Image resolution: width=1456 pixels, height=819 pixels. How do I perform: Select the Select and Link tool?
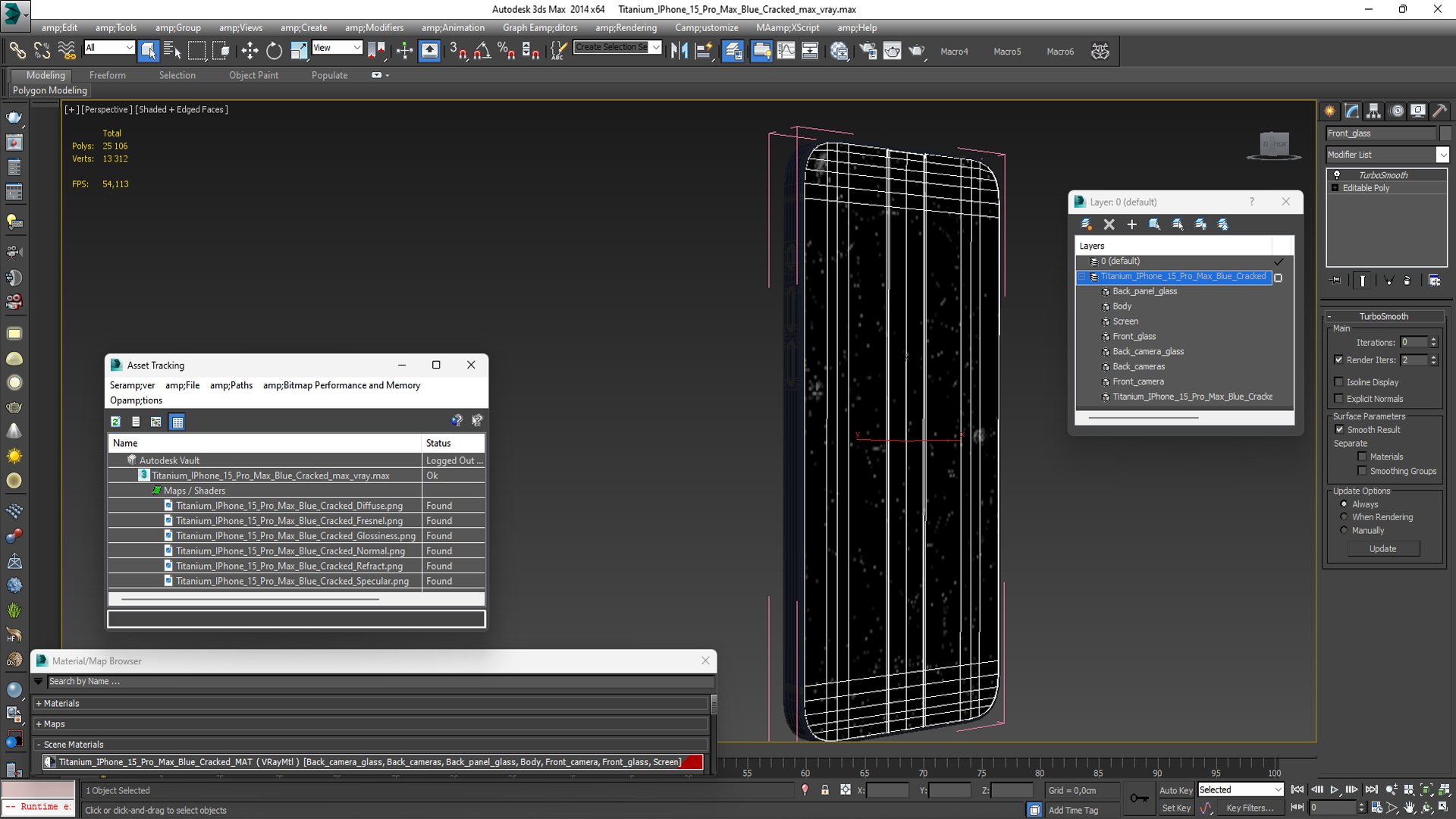tap(17, 51)
